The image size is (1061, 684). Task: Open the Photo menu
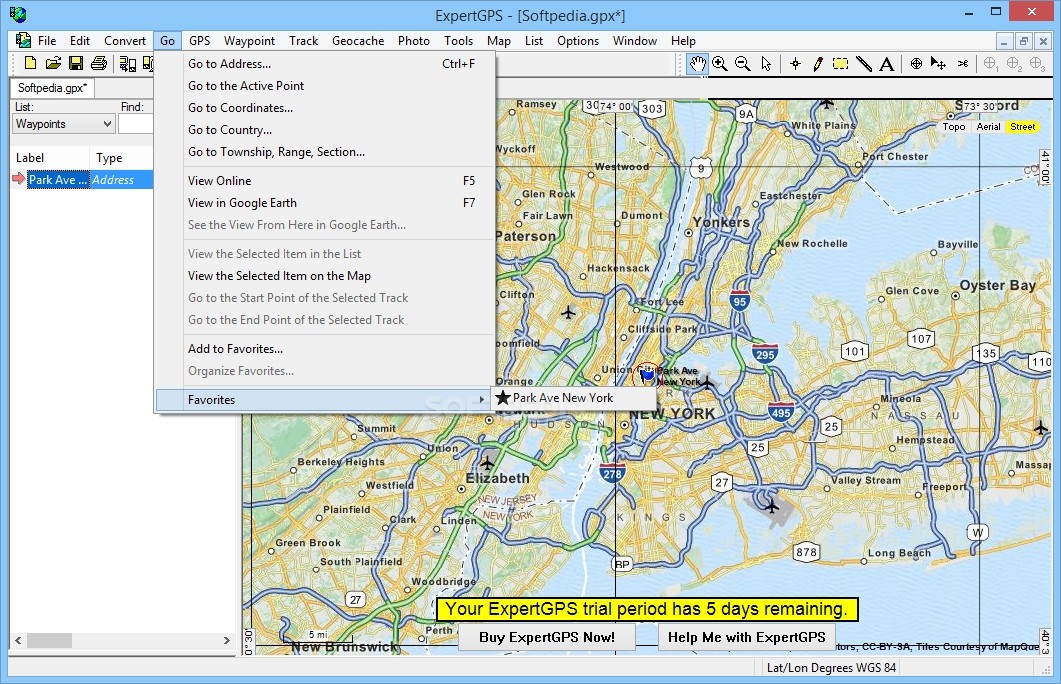tap(413, 41)
